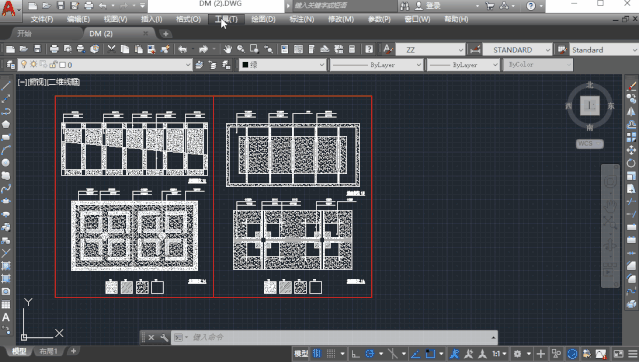Select the Multiline Text A tool
Image resolution: width=639 pixels, height=362 pixels.
pyautogui.click(x=6, y=317)
